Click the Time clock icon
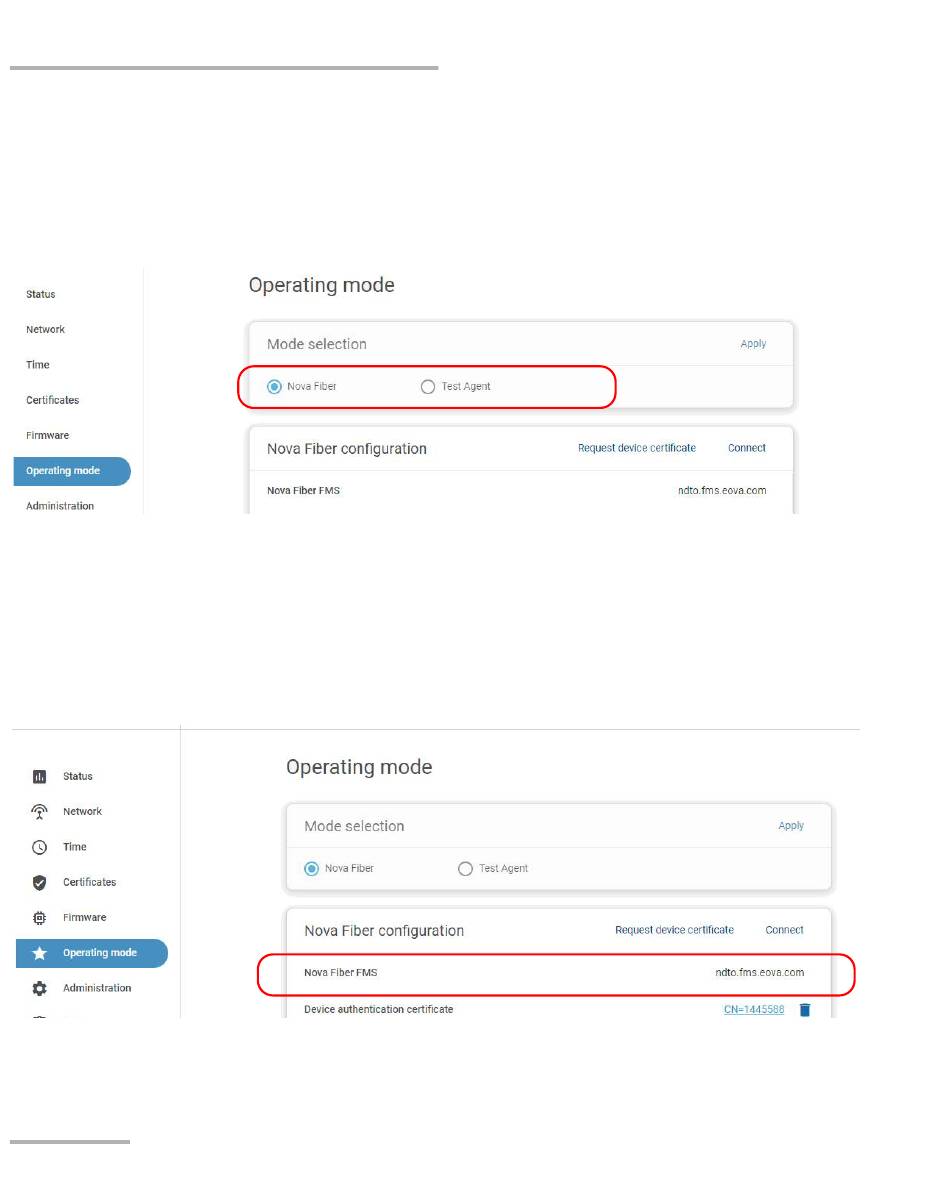The width and height of the screenshot is (950, 1181). [39, 847]
